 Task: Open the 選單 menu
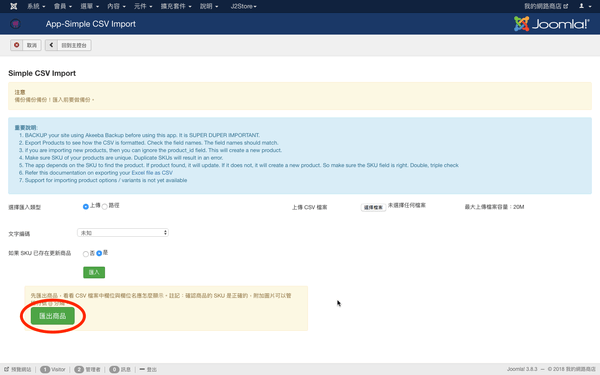(89, 6)
